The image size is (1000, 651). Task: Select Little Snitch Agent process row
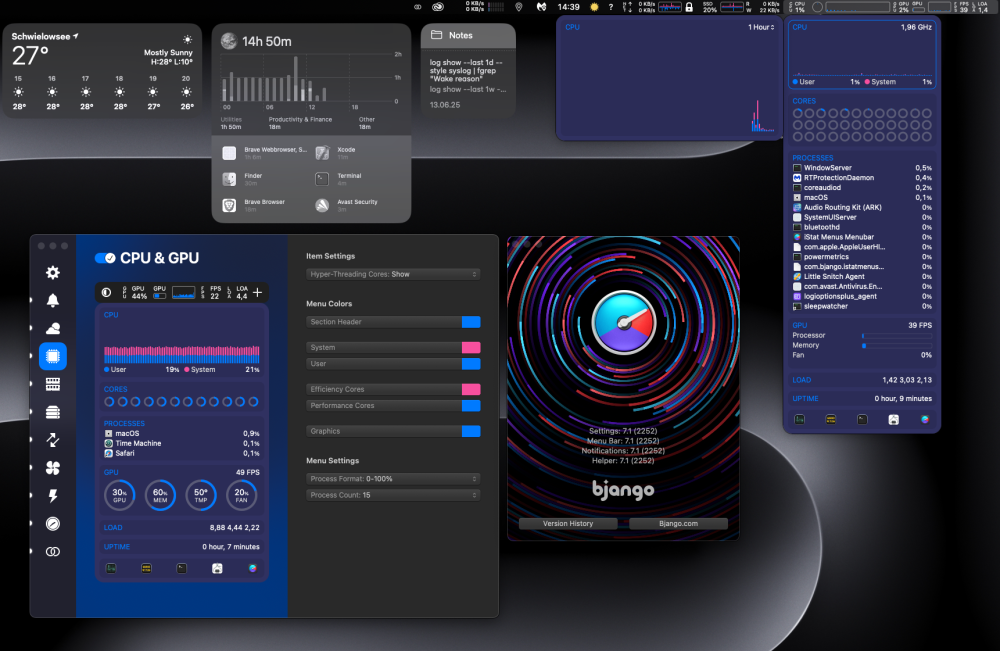click(x=862, y=277)
